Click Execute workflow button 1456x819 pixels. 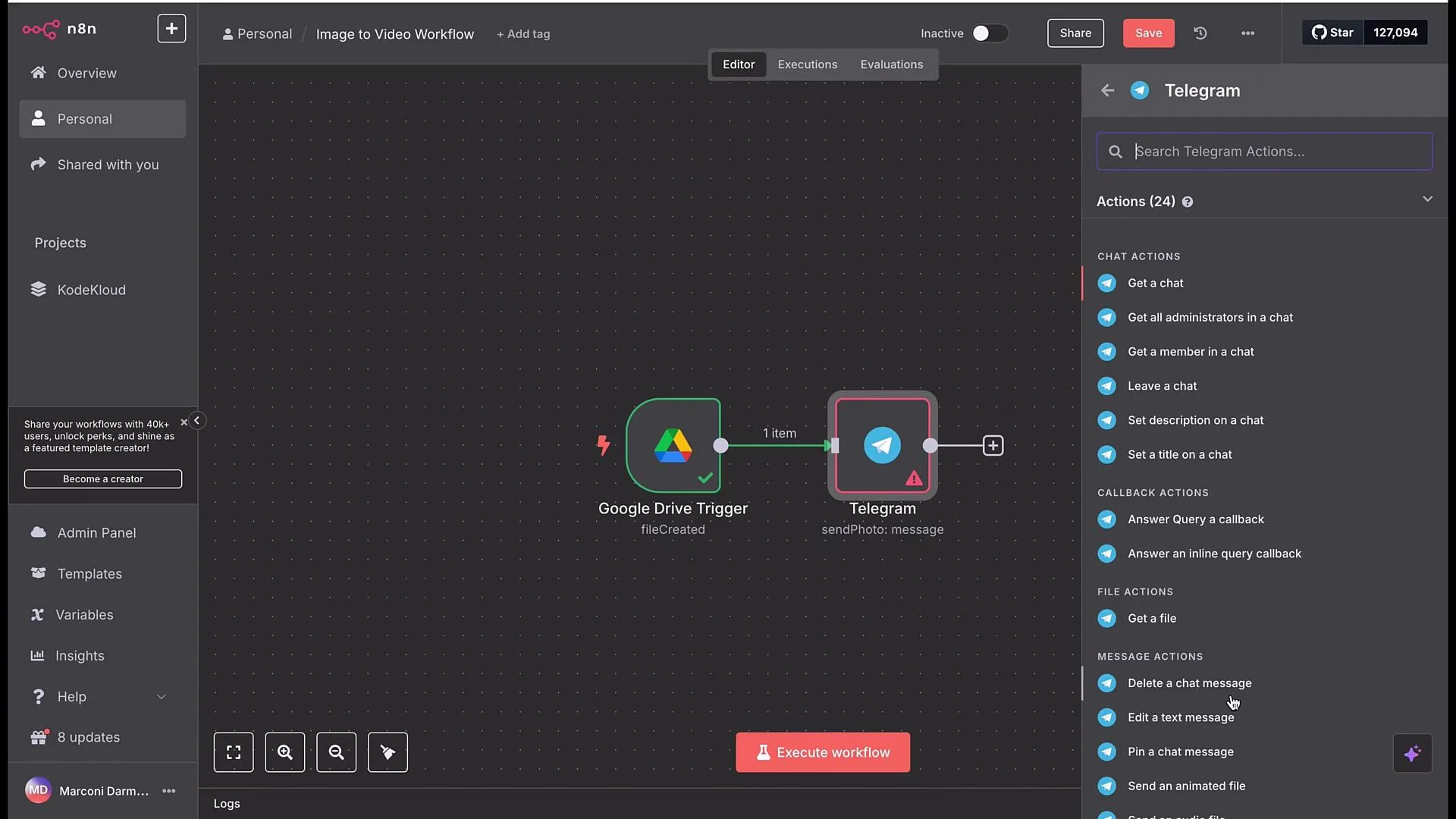823,752
